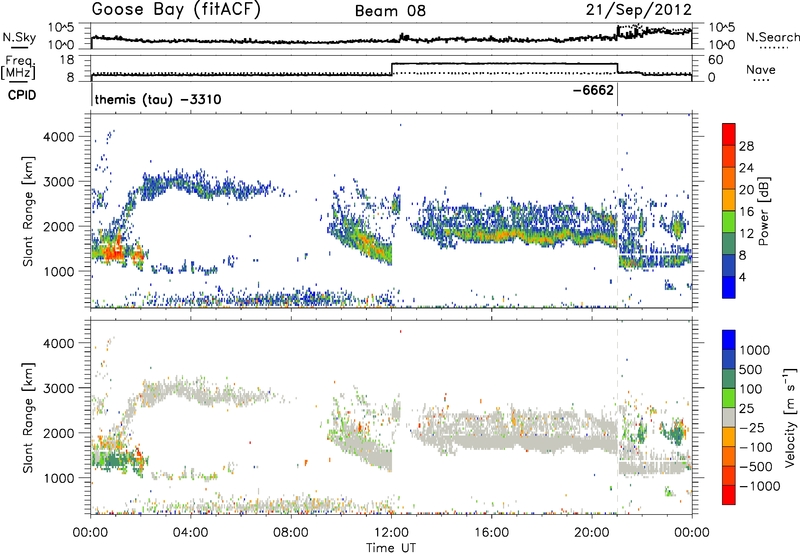Viewport: 800px width, 554px height.
Task: Select the '04:00' time tick label
Action: pyautogui.click(x=190, y=533)
